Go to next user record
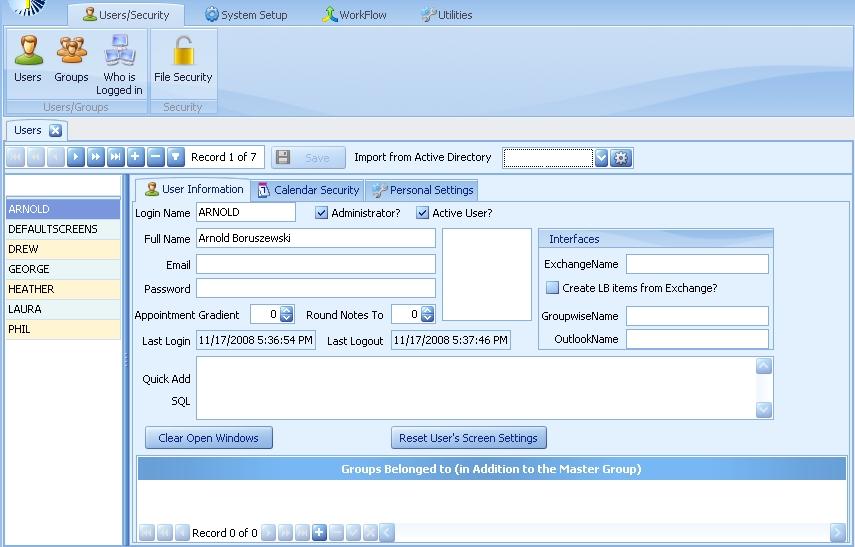Viewport: 855px width, 547px height. 76,157
